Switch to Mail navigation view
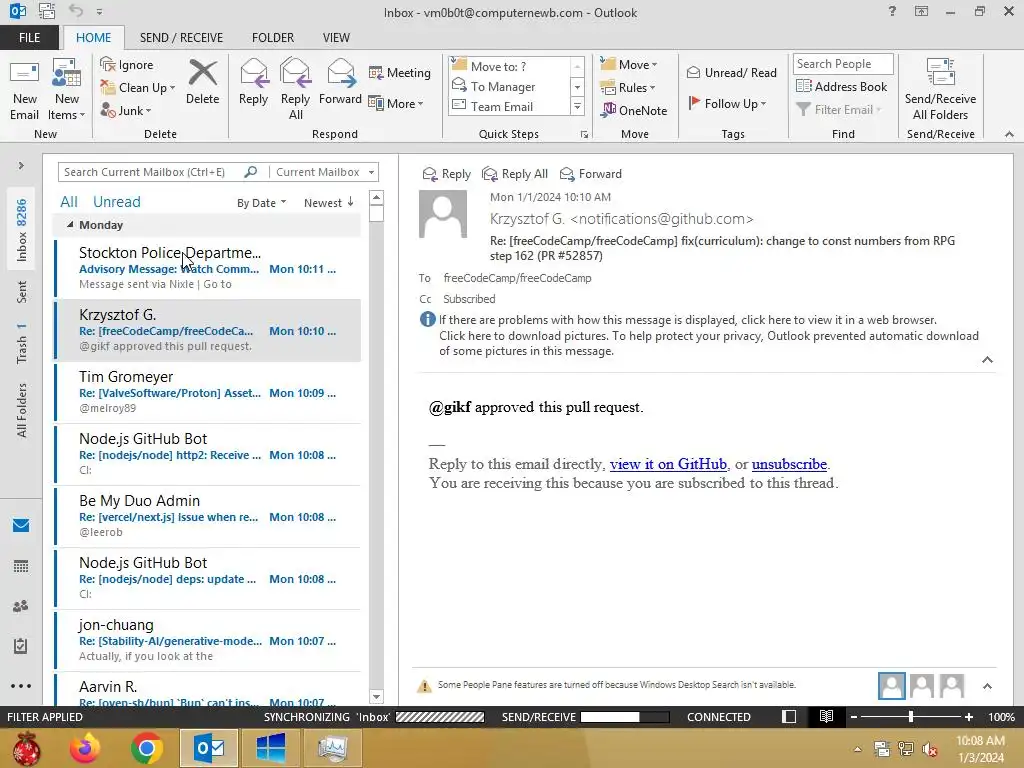1024x768 pixels. click(x=21, y=525)
